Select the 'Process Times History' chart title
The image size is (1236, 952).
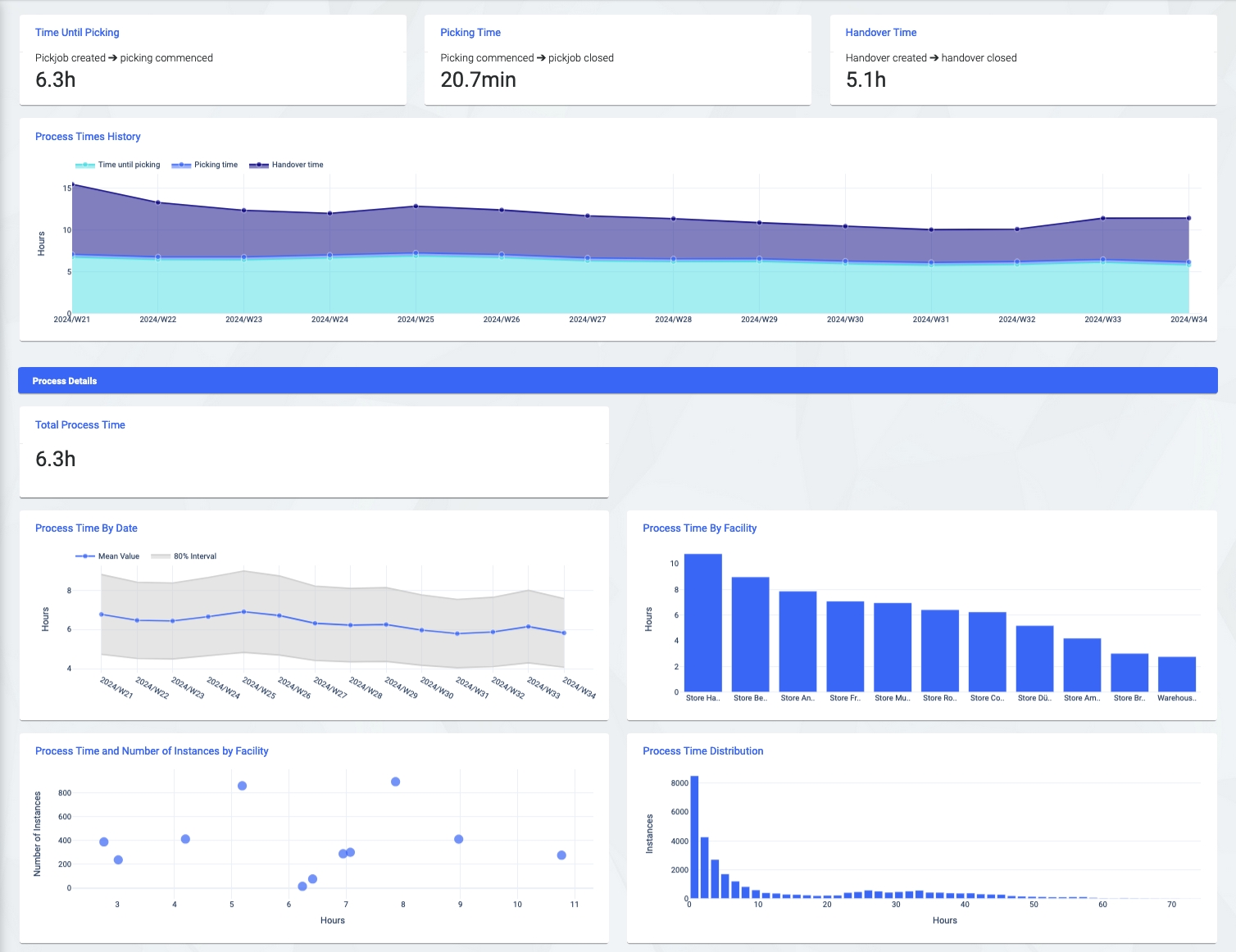point(88,137)
